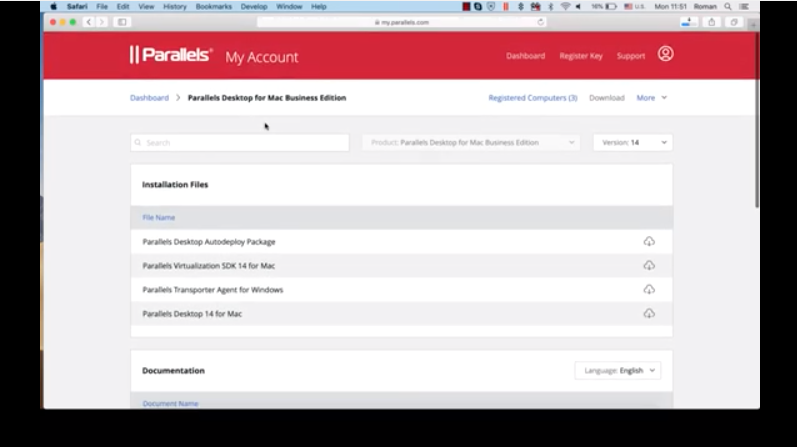Open Support link in header
The width and height of the screenshot is (797, 447).
(x=631, y=56)
